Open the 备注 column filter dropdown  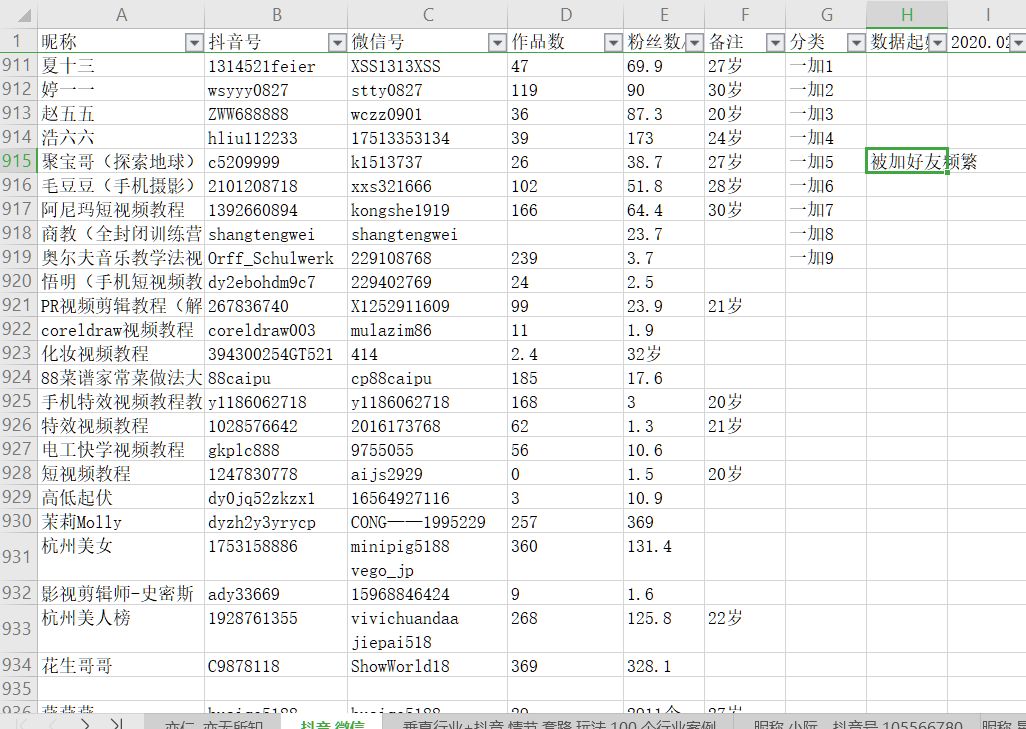[775, 43]
